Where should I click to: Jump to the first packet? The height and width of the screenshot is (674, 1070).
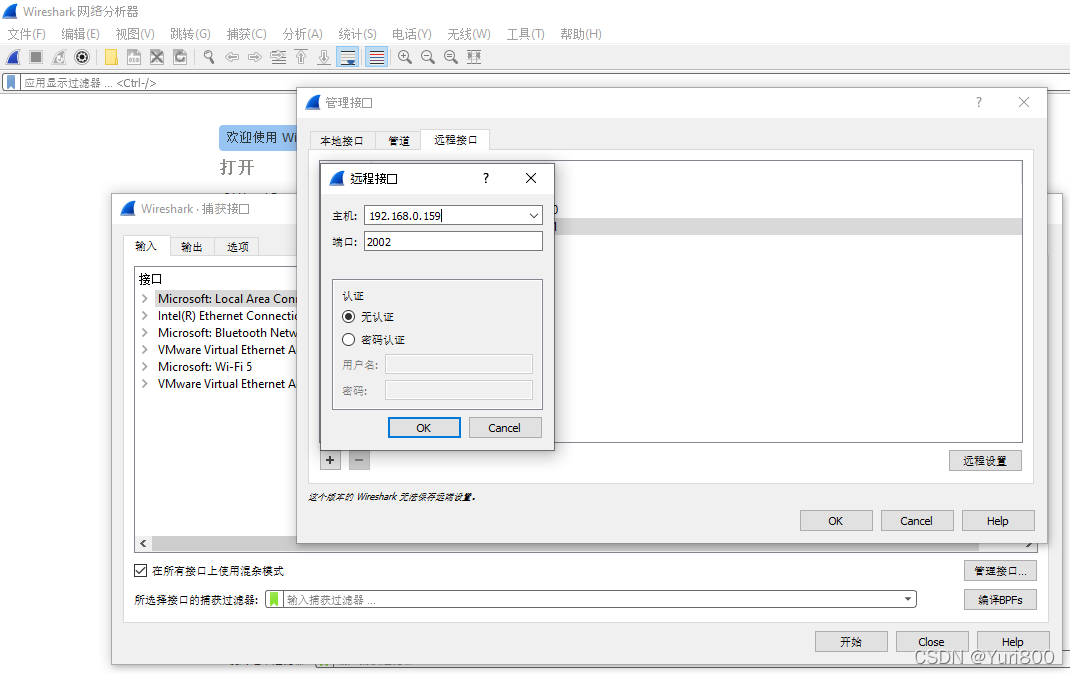[301, 57]
